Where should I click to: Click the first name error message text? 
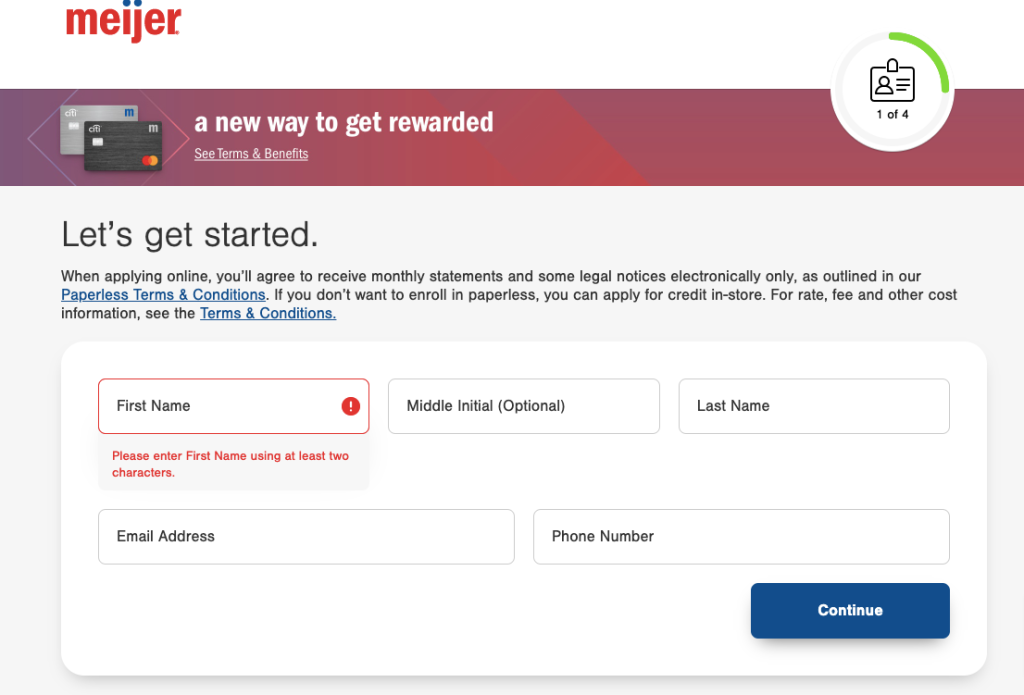tap(230, 463)
